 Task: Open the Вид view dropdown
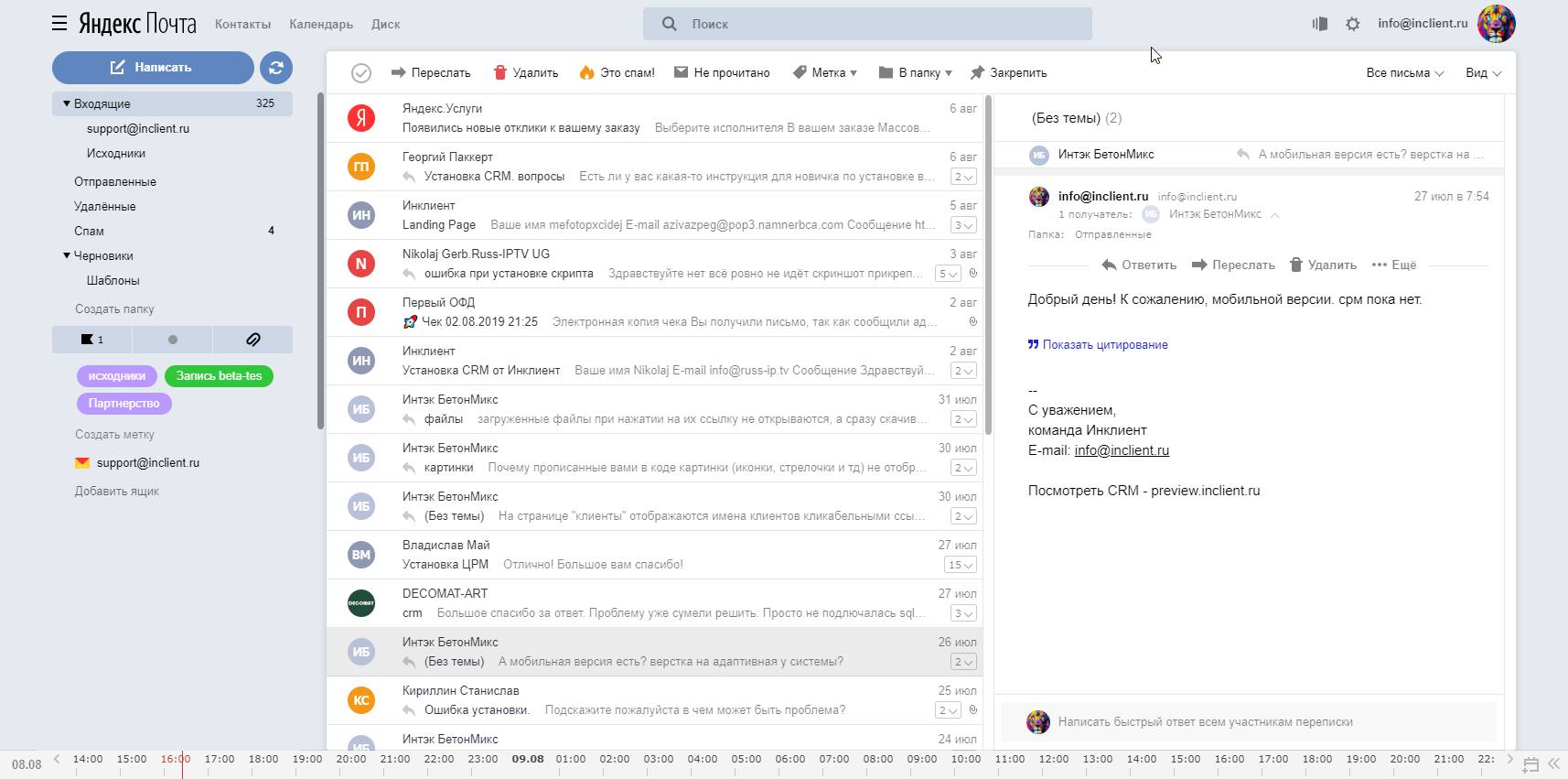click(1483, 72)
